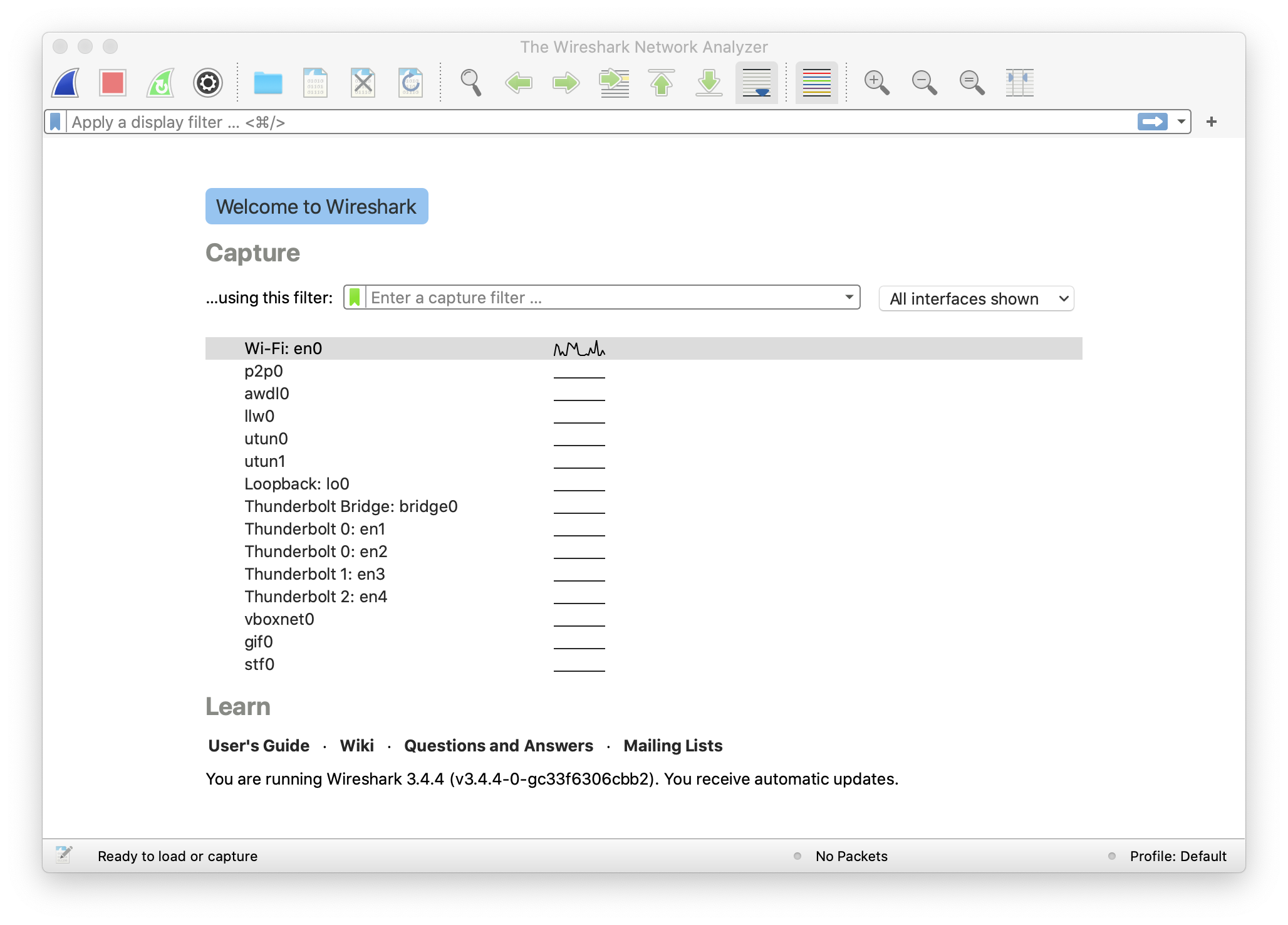Select awdl0 interface row
The image size is (1288, 925).
click(644, 394)
